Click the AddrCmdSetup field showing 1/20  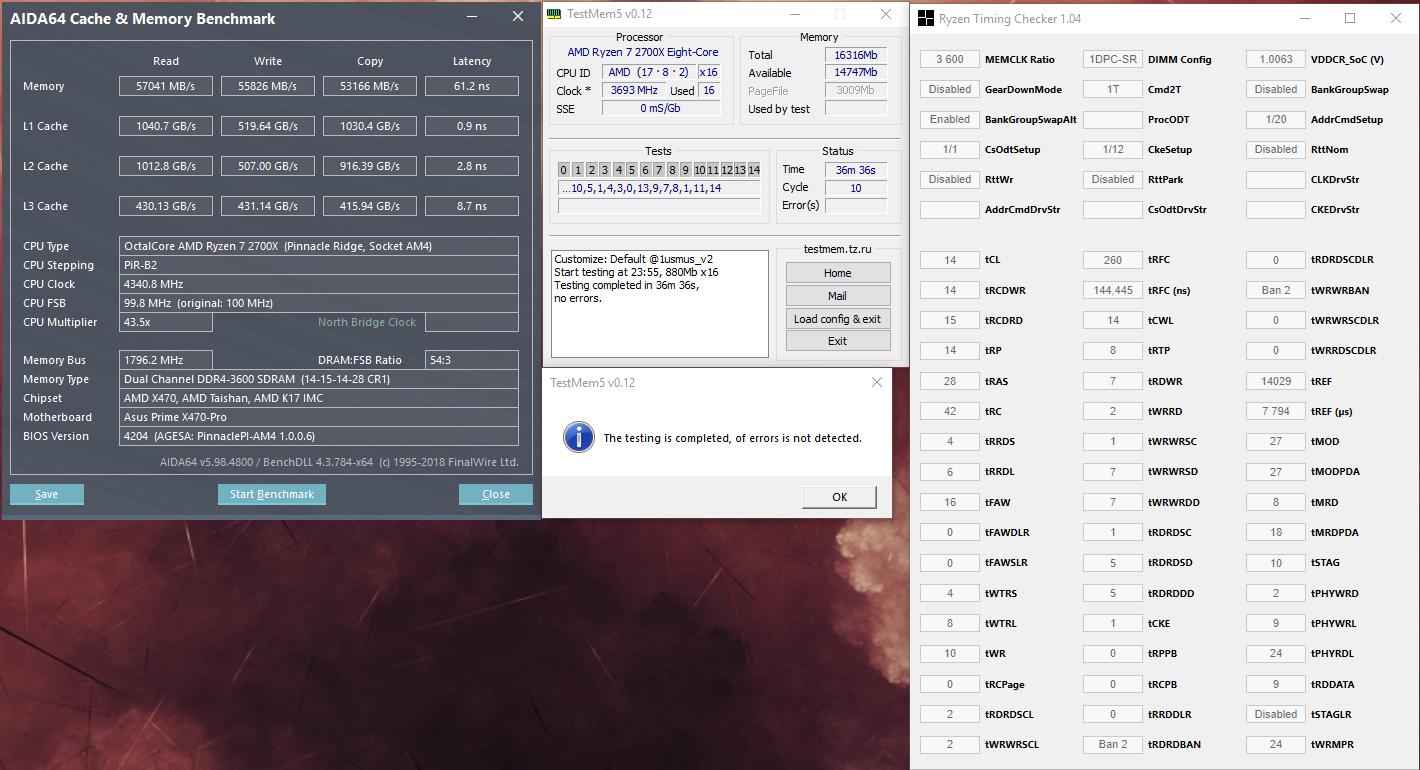pos(1276,120)
